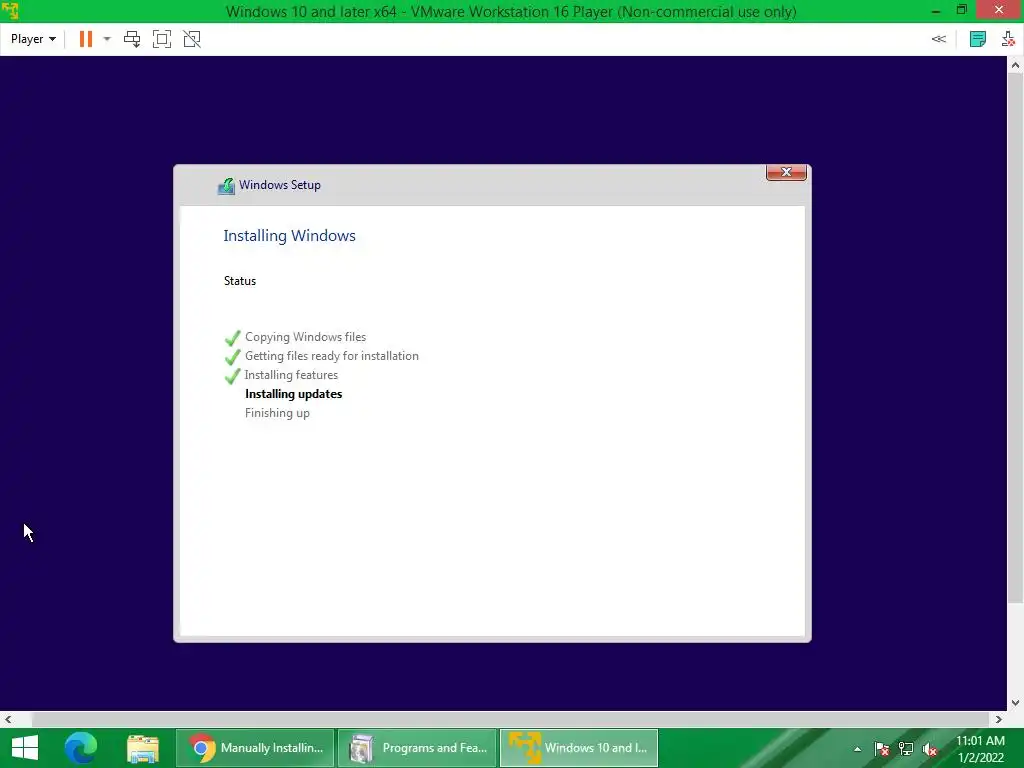Collapse the VMware toolbar chevrons

point(938,39)
